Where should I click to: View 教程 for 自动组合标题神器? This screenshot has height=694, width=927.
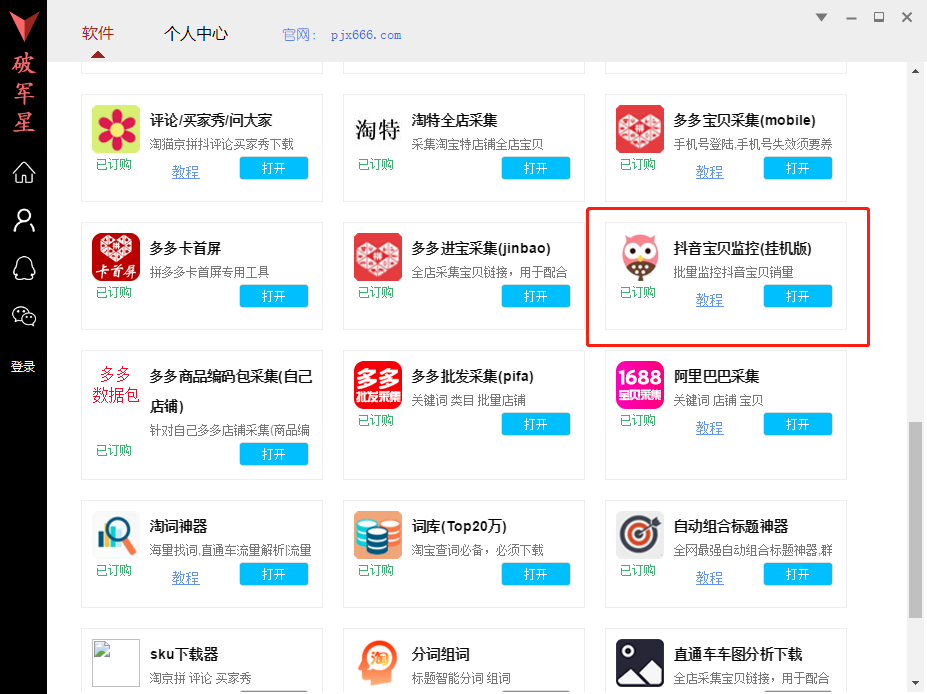pos(709,578)
